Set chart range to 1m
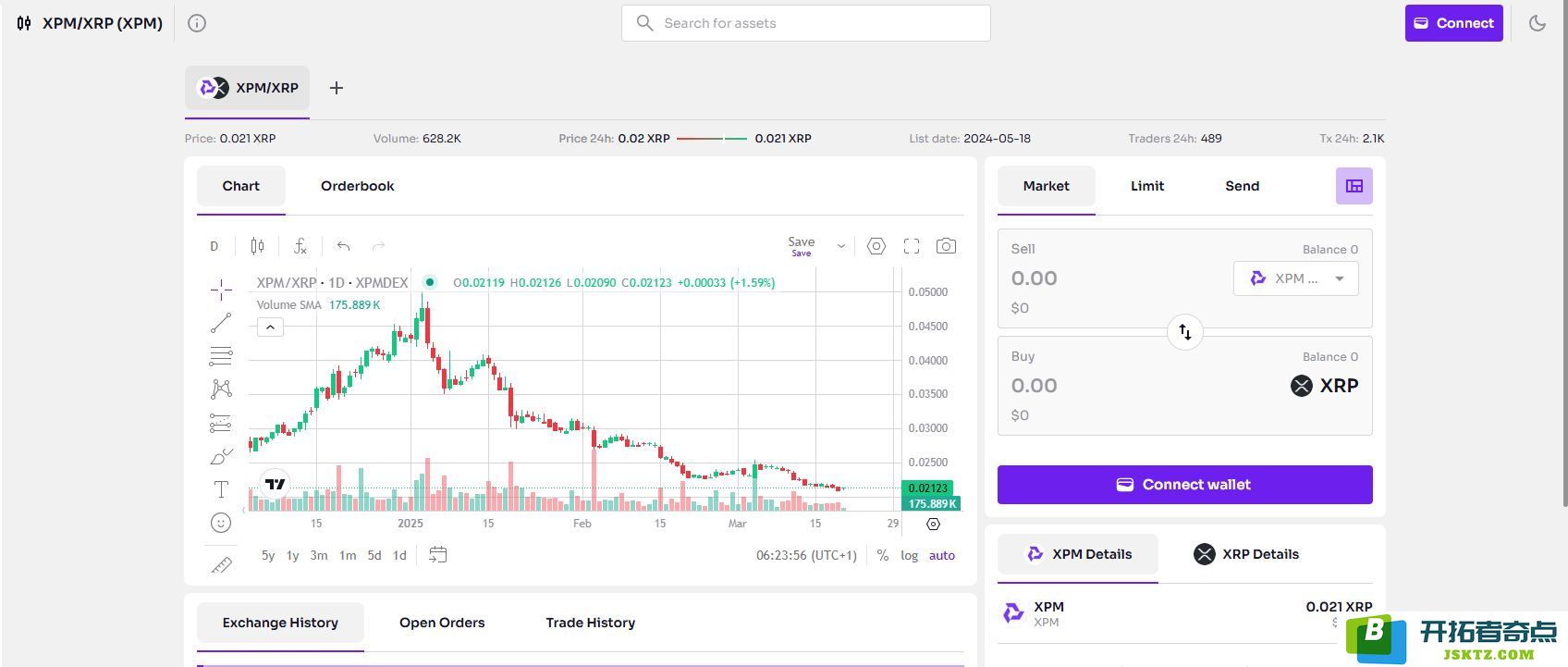This screenshot has height=667, width=1568. click(348, 555)
